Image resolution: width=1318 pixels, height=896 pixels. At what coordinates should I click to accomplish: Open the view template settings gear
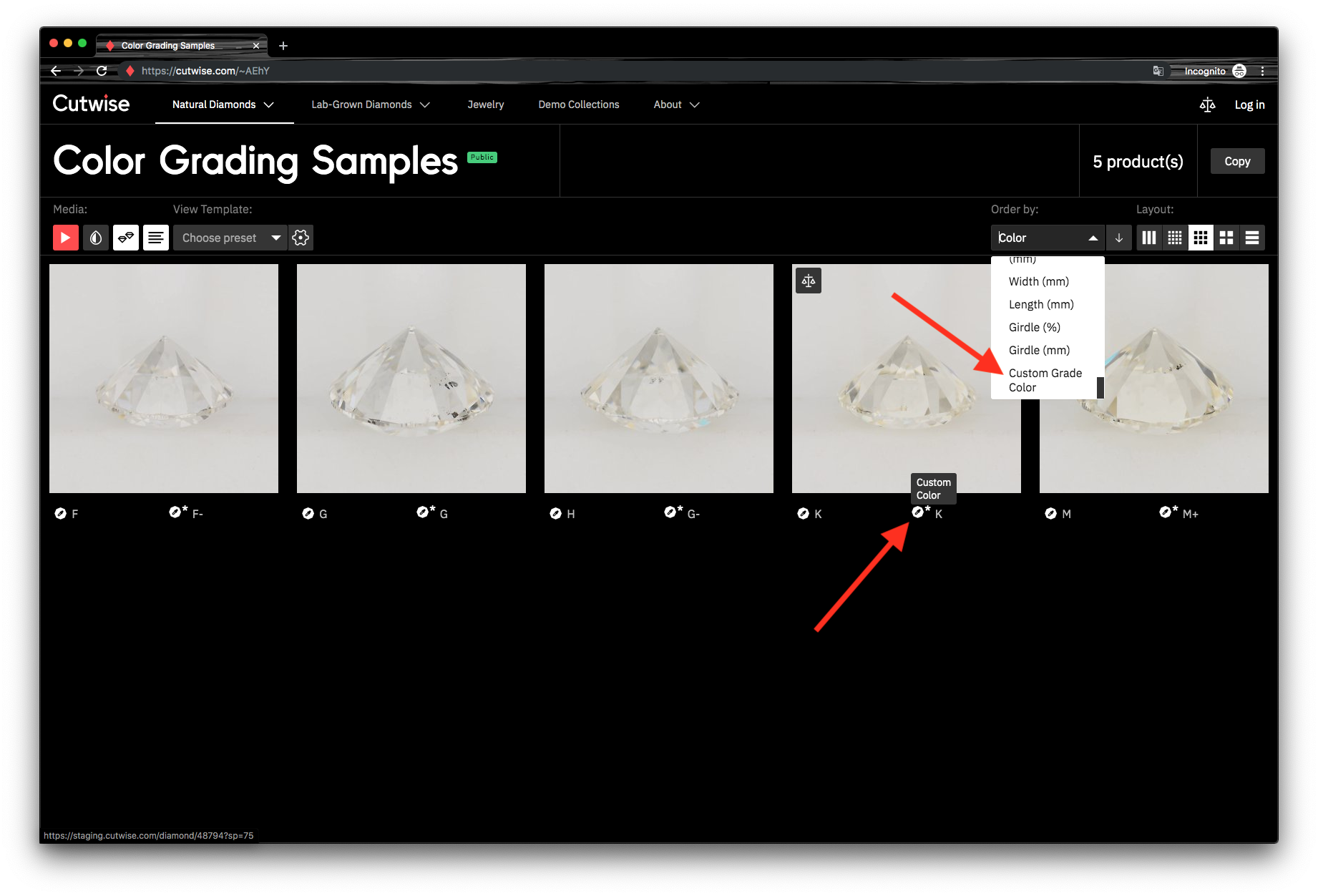[301, 238]
